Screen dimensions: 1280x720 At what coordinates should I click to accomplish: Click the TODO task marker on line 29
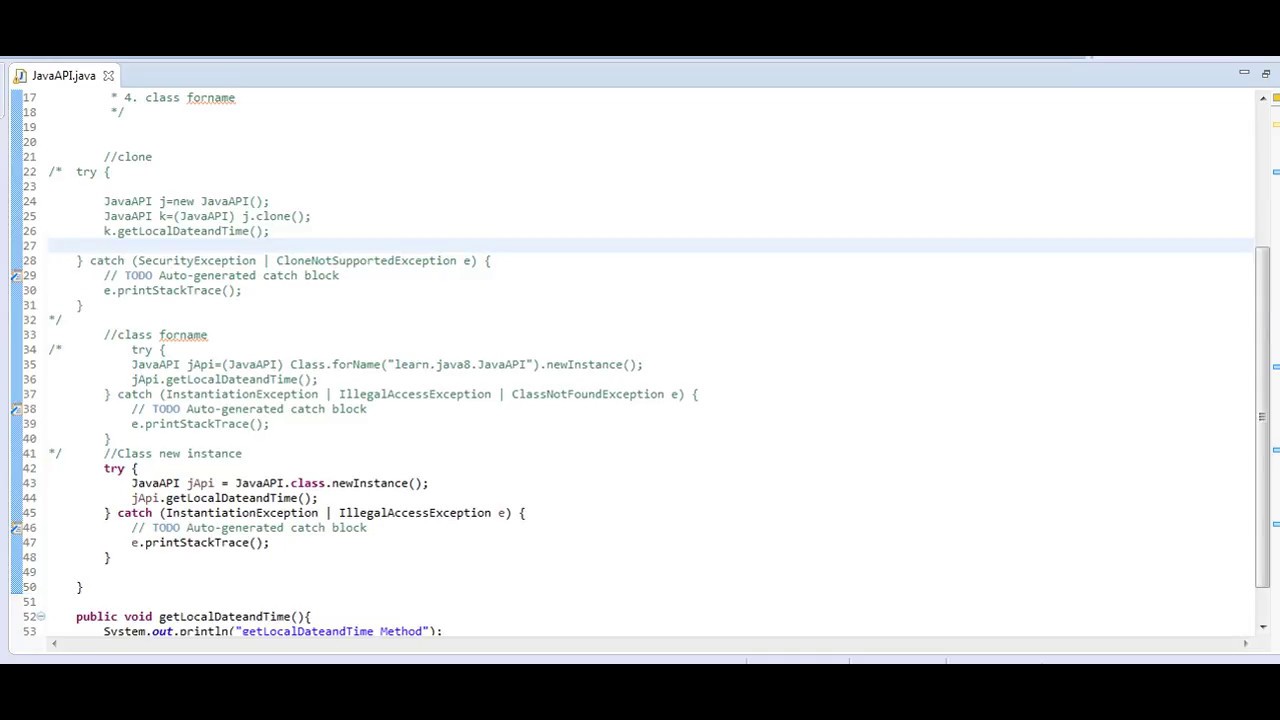click(16, 276)
